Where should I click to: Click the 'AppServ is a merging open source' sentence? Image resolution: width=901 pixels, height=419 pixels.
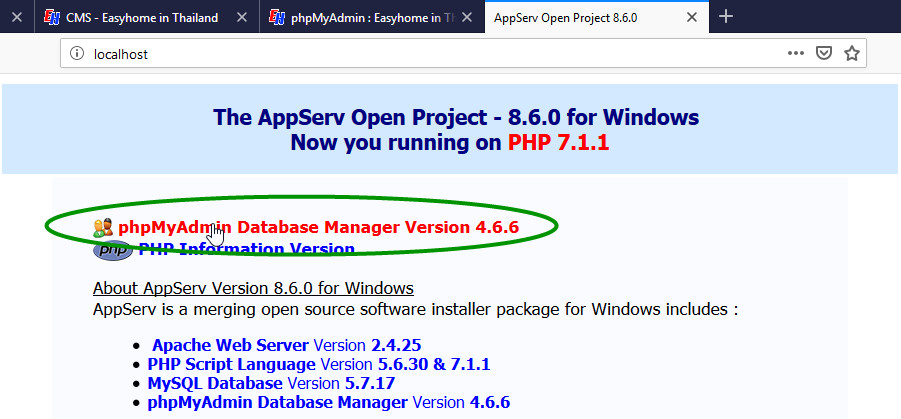tap(415, 310)
